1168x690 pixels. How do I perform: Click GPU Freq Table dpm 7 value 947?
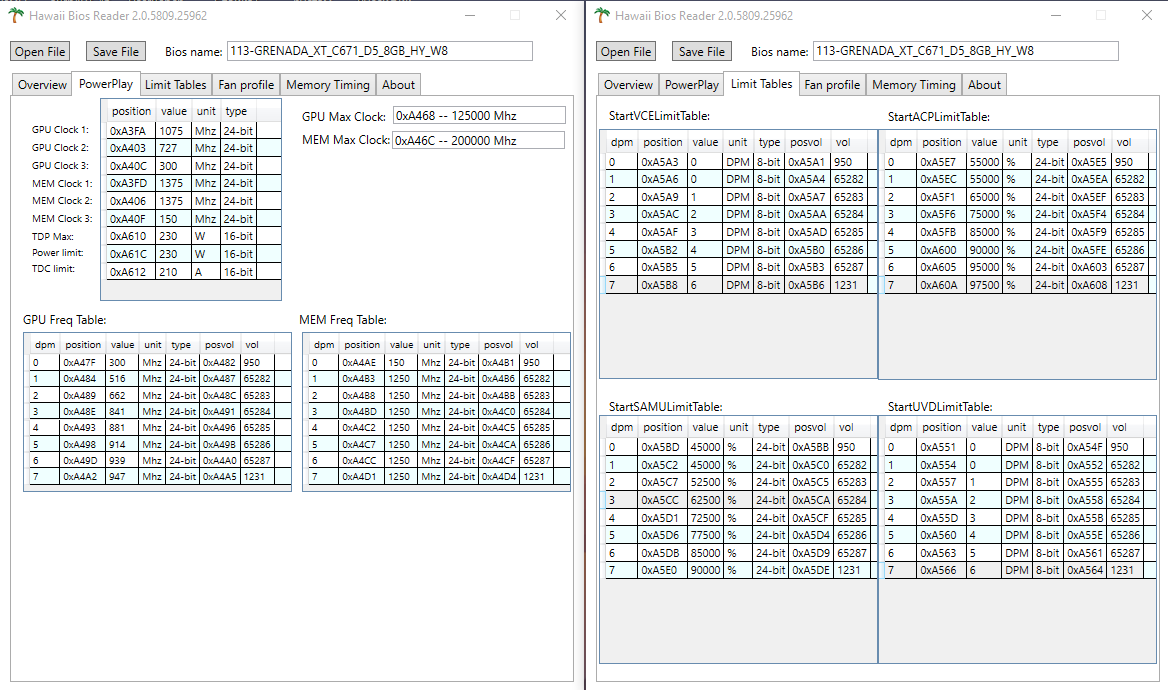[x=123, y=477]
